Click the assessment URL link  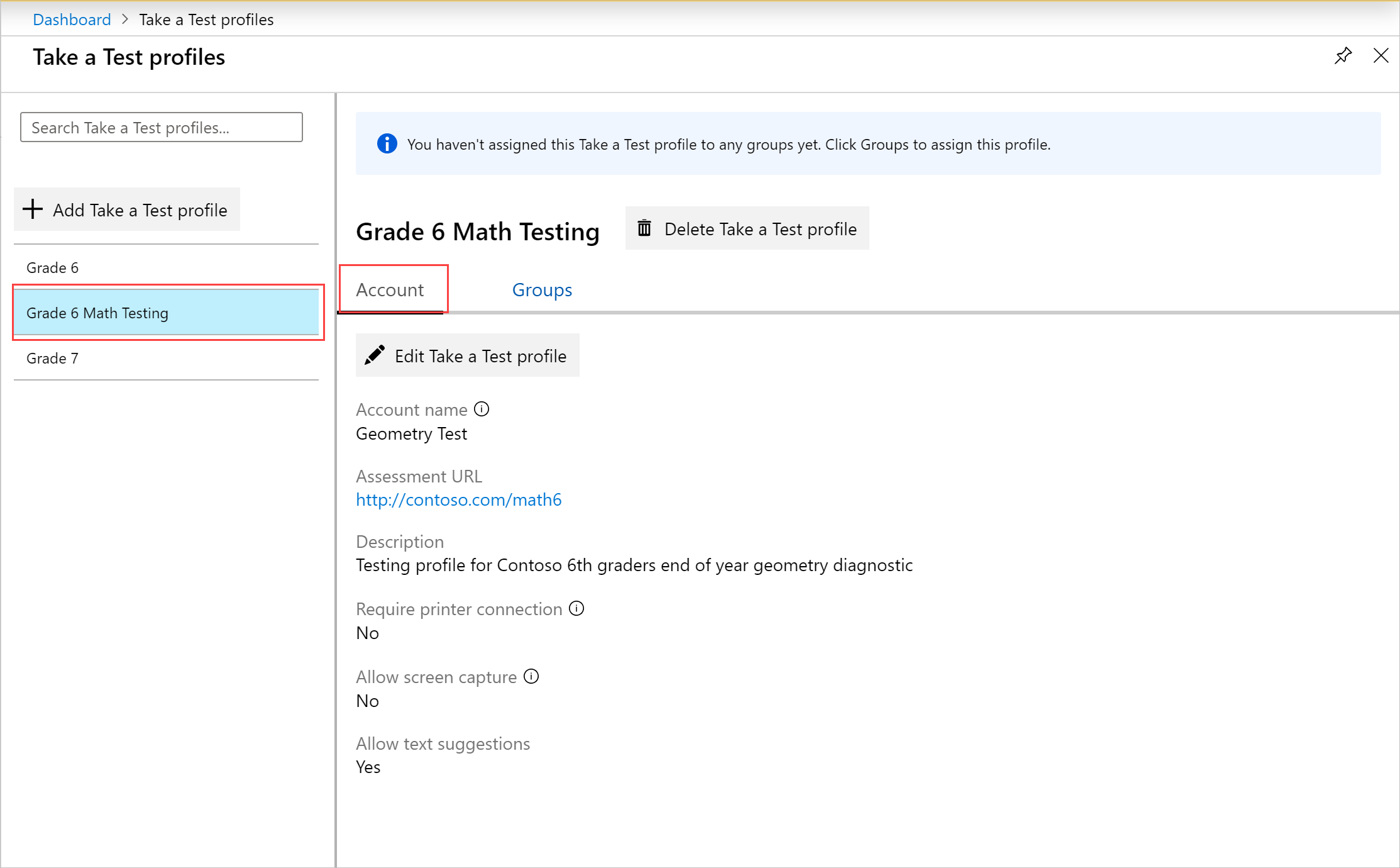[x=459, y=500]
